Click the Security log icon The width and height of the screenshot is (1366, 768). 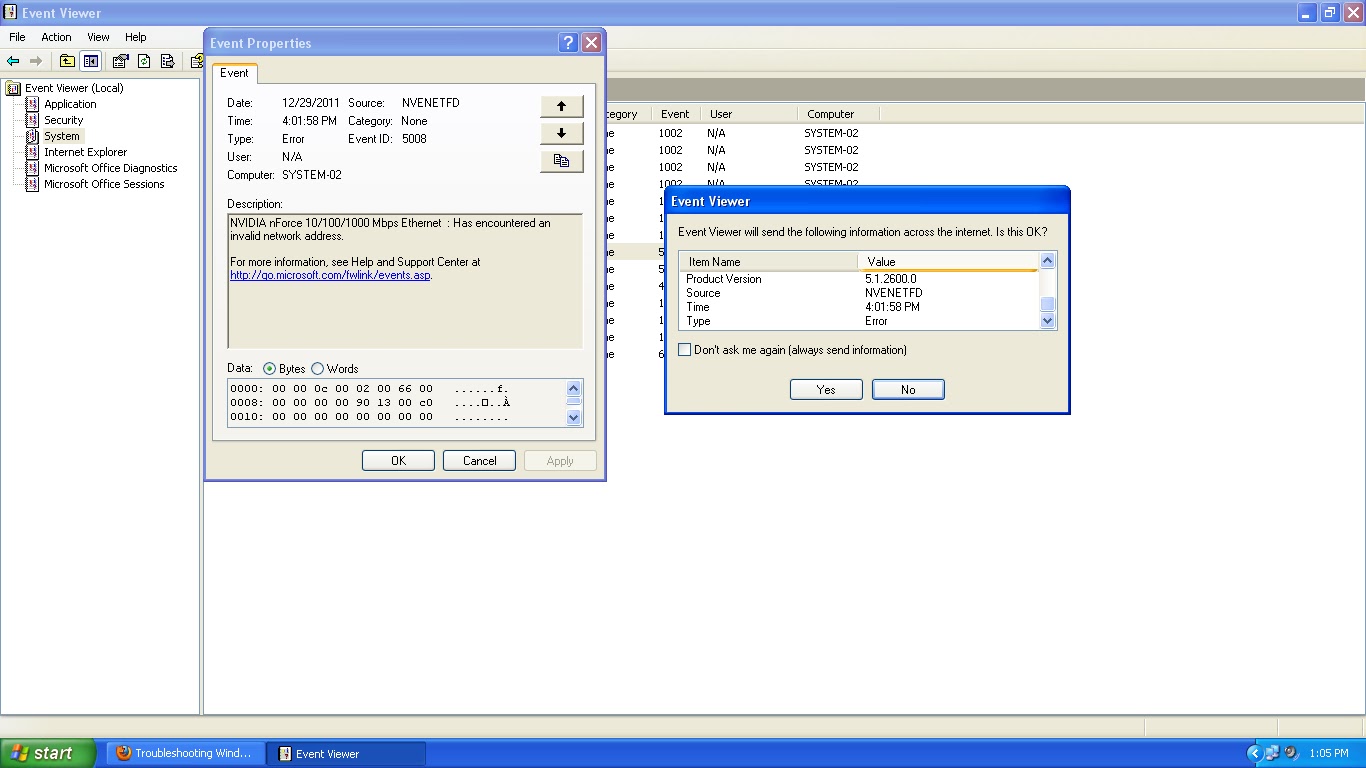coord(33,120)
